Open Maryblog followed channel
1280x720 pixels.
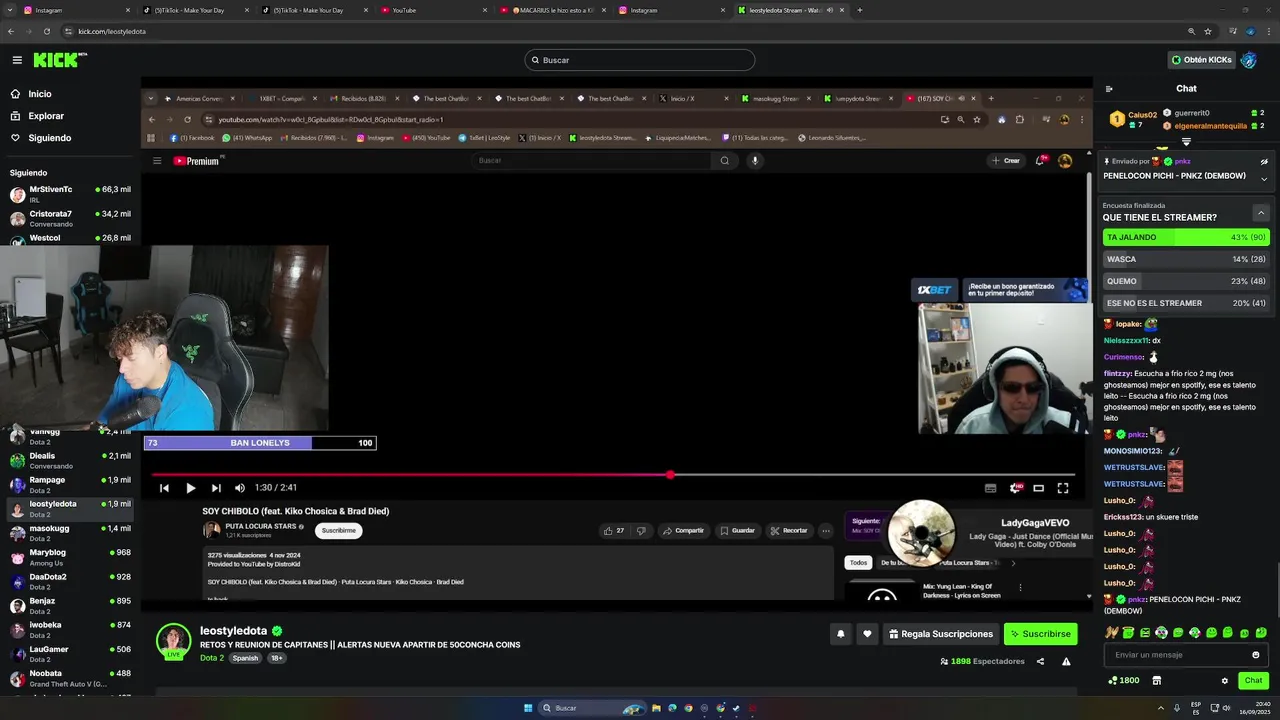(70, 557)
